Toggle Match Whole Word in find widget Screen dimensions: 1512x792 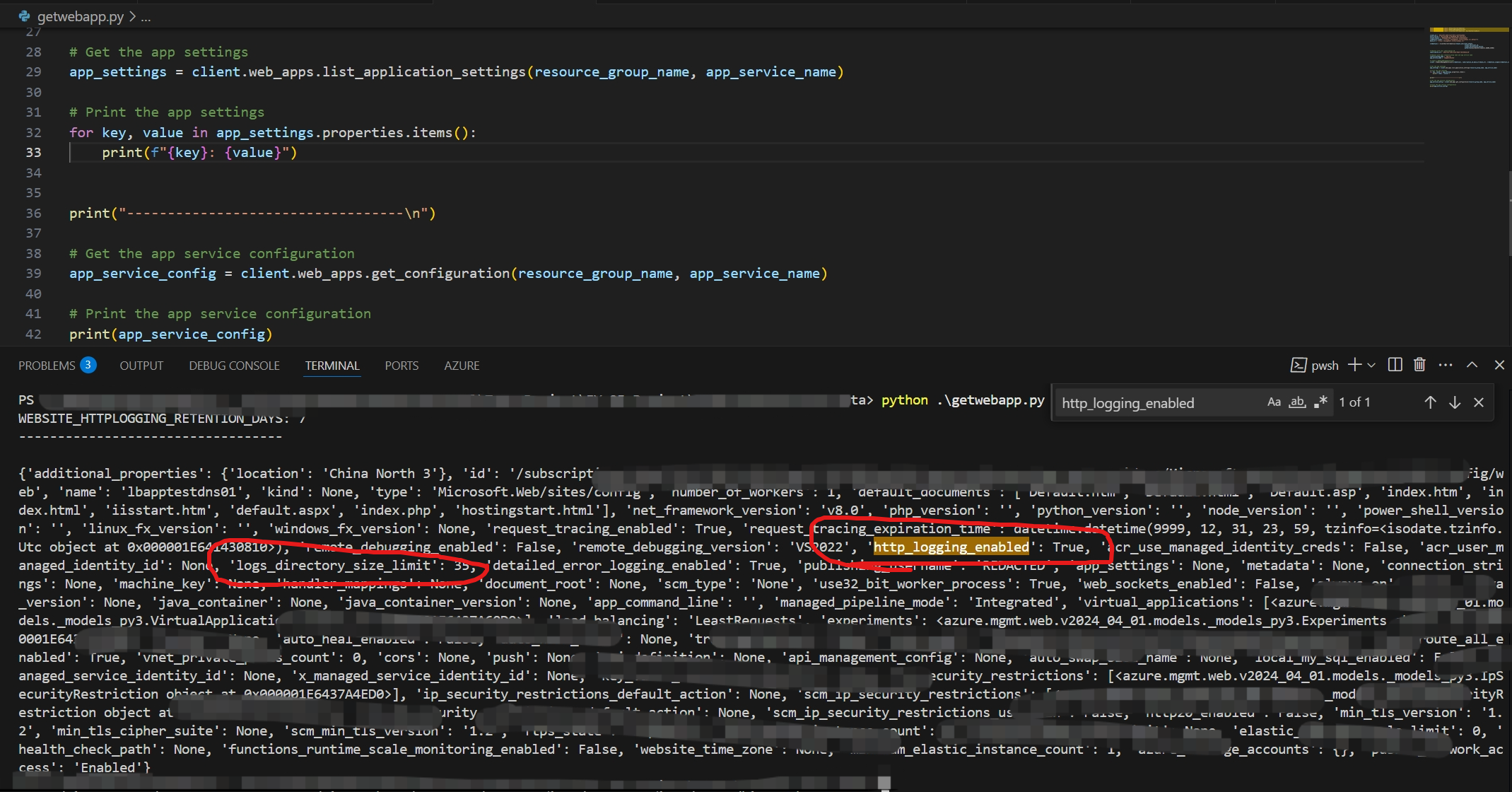click(x=1297, y=402)
